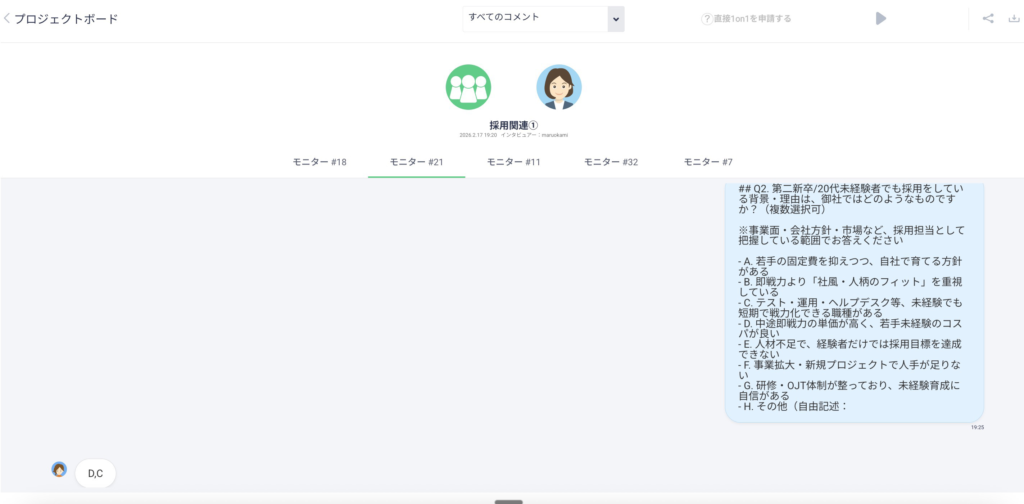Switch to モニター #18 tab
Viewport: 1024px width, 504px height.
pos(319,162)
